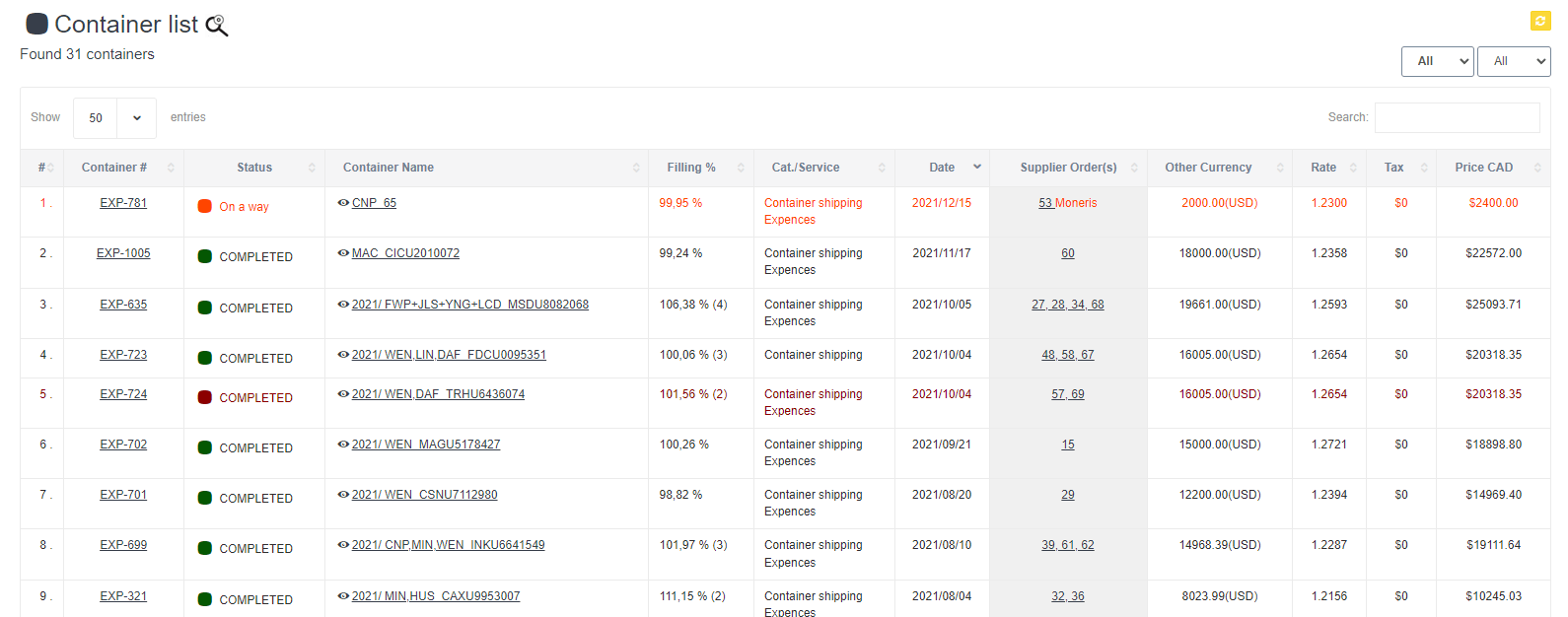The image size is (1568, 617).
Task: Click eye icon for CNP,MIN,WEN_INKU6641549
Action: click(x=343, y=545)
